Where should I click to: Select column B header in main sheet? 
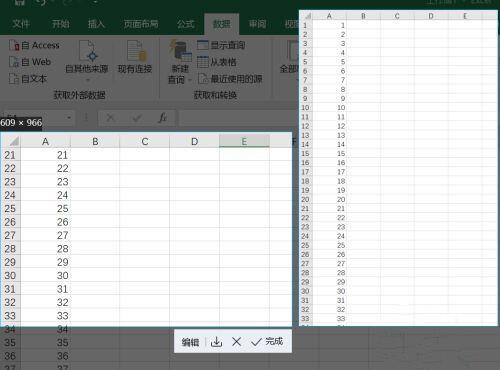tap(95, 142)
